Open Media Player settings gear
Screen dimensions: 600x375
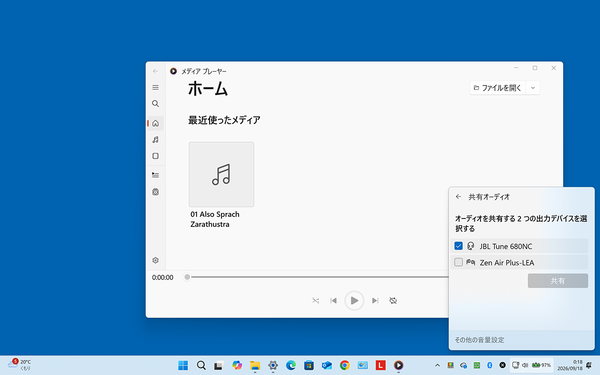pos(155,260)
